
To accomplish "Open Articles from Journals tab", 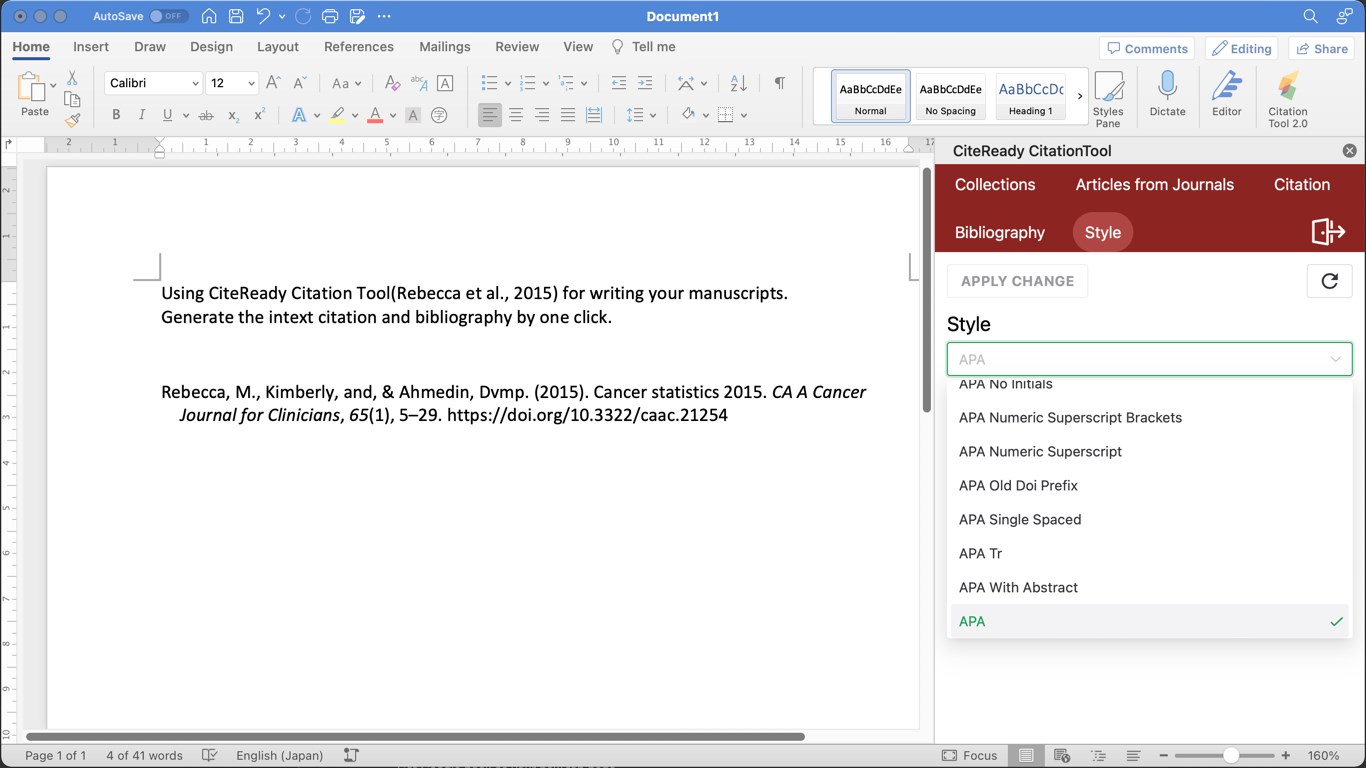I will pyautogui.click(x=1155, y=184).
